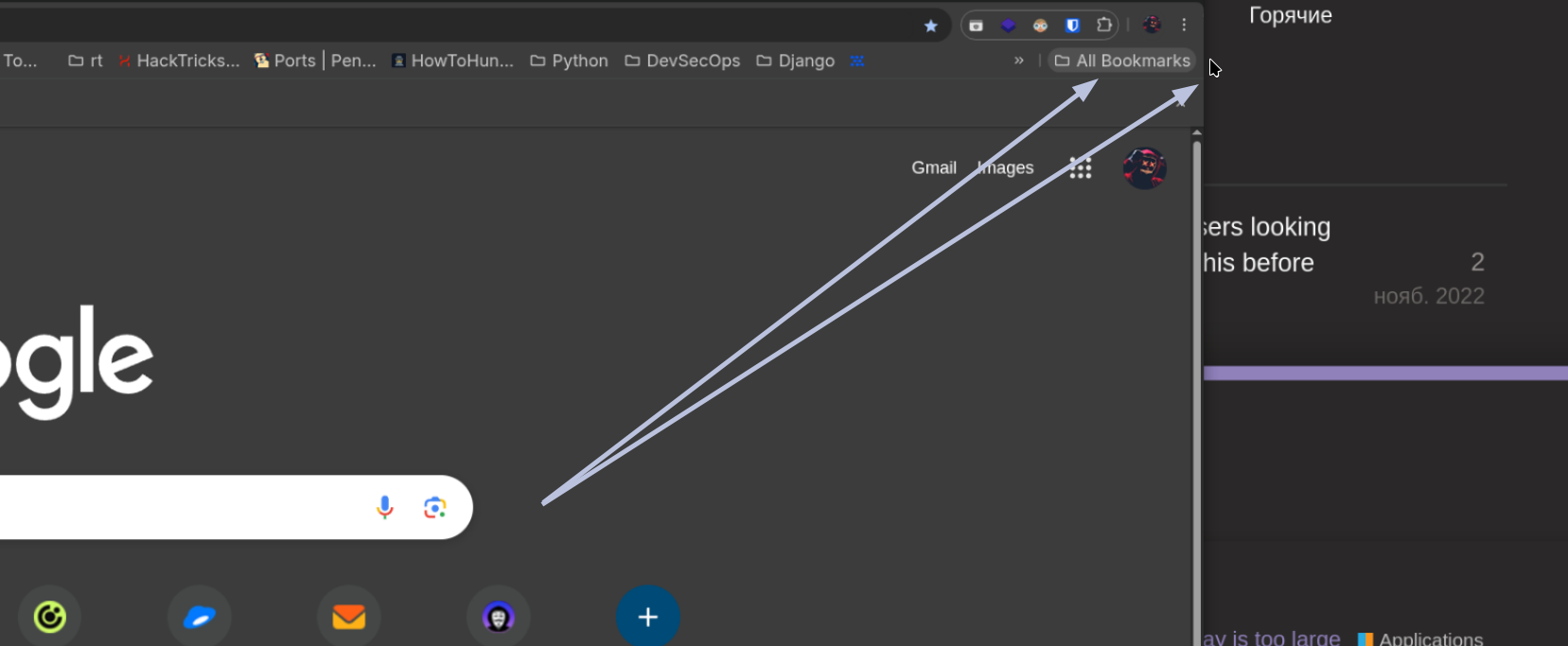Image resolution: width=1568 pixels, height=646 pixels.
Task: Open the Google apps grid
Action: tap(1080, 168)
